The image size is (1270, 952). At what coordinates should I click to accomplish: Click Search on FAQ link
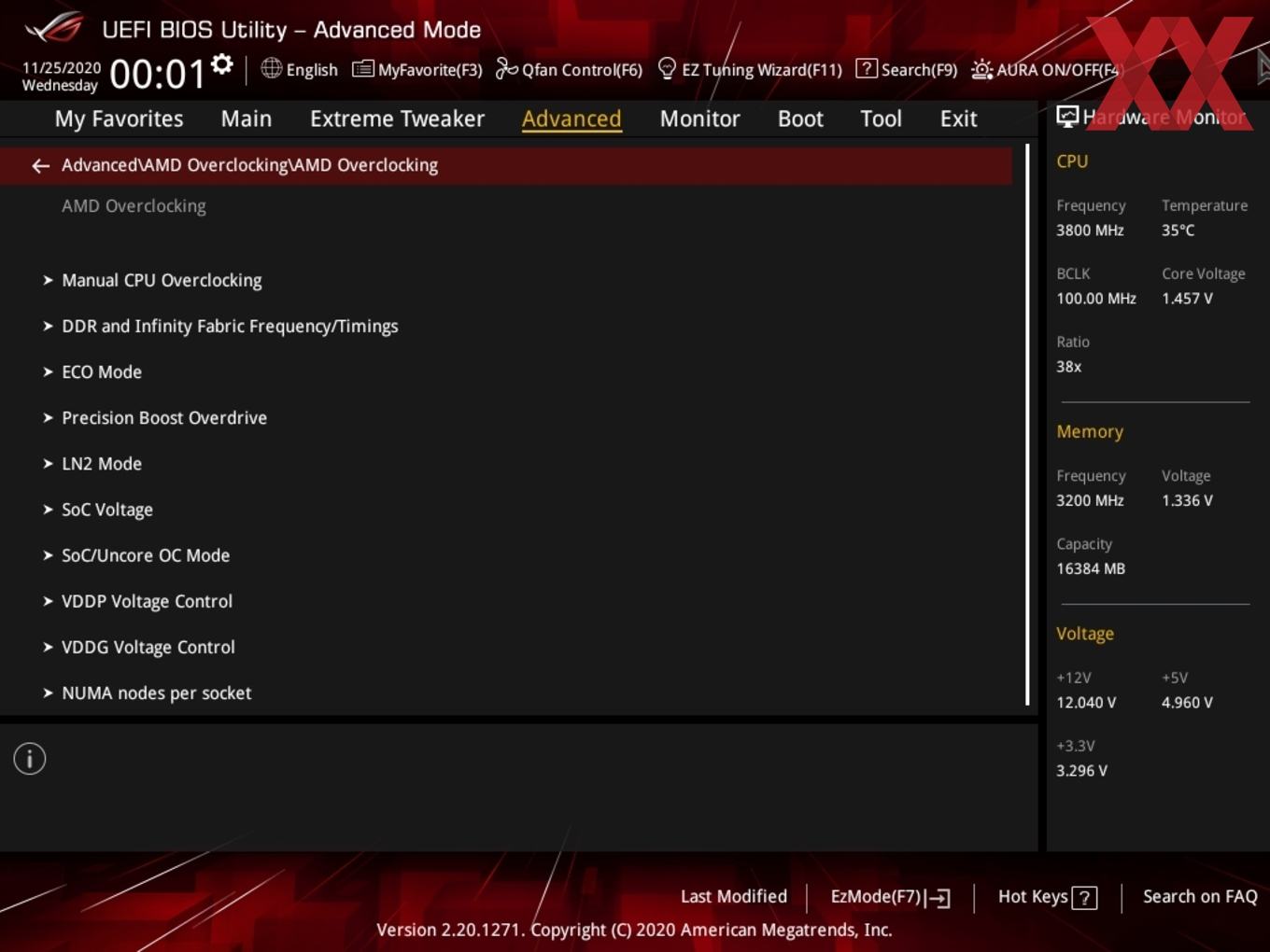1200,897
